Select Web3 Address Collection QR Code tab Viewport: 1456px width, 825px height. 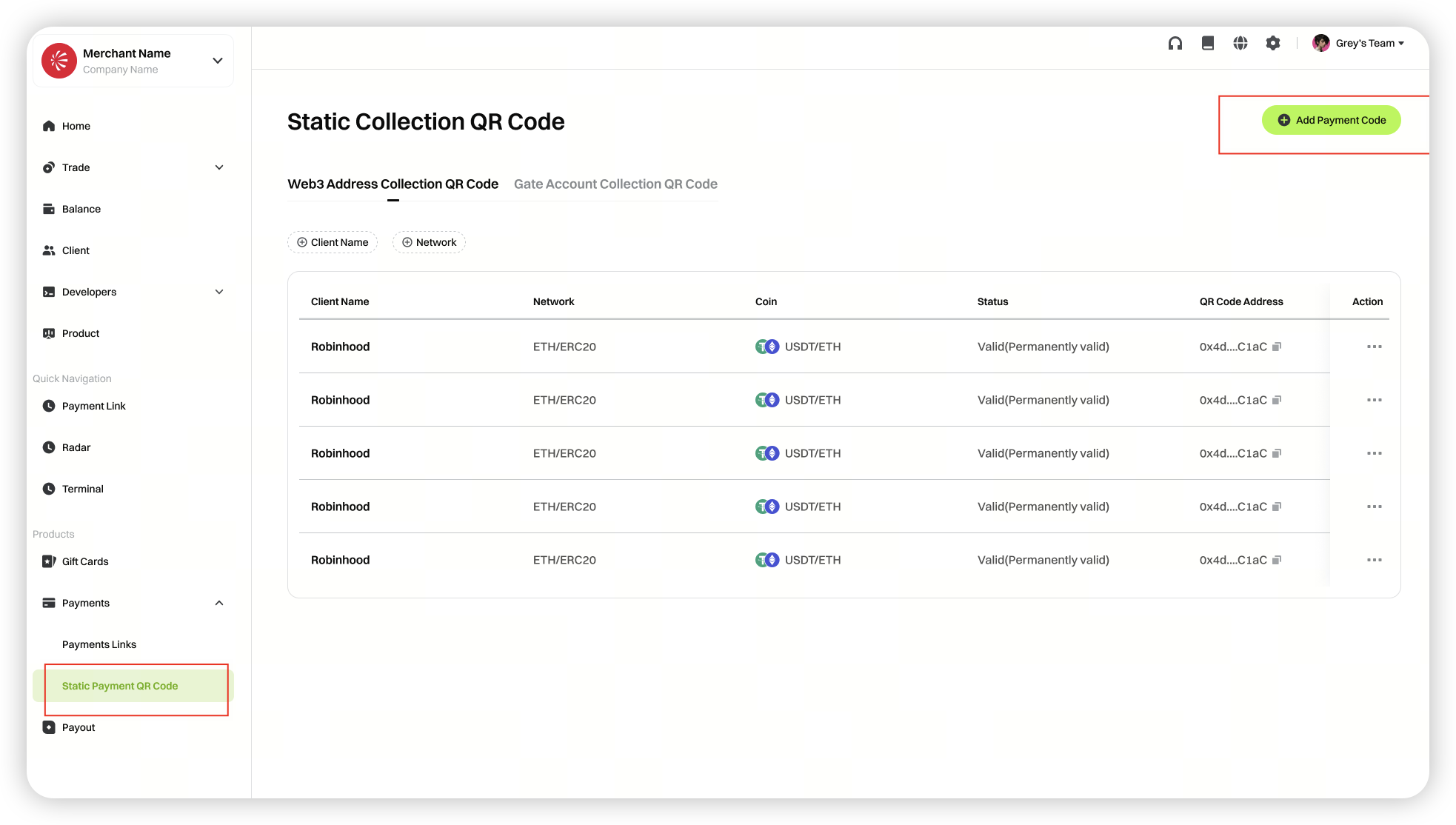pos(393,184)
